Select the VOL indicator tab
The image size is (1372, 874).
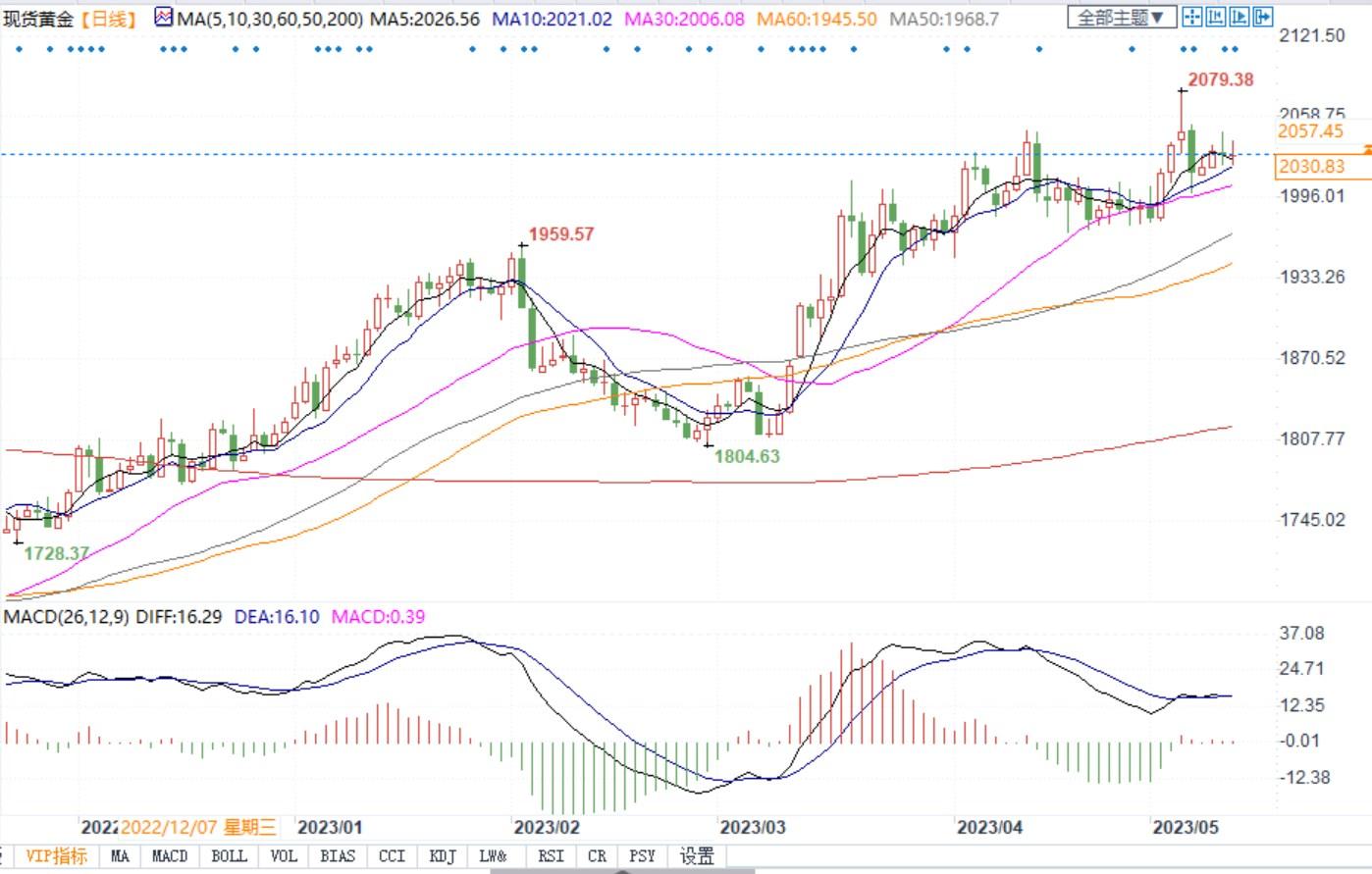(x=283, y=855)
